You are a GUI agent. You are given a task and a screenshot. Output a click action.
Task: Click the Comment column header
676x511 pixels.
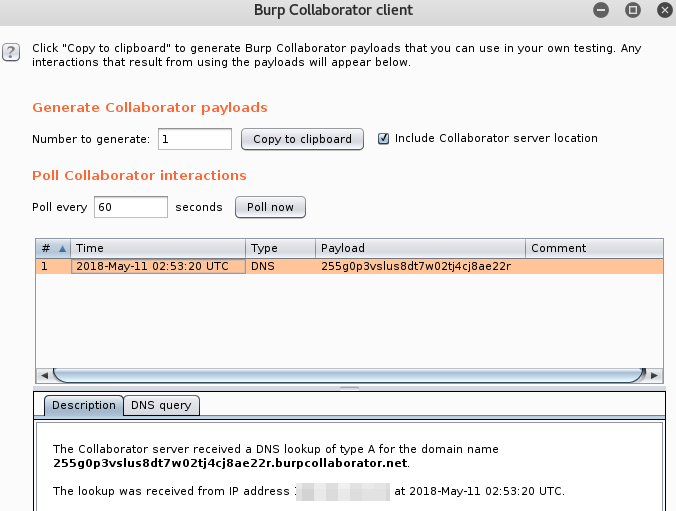coord(592,248)
